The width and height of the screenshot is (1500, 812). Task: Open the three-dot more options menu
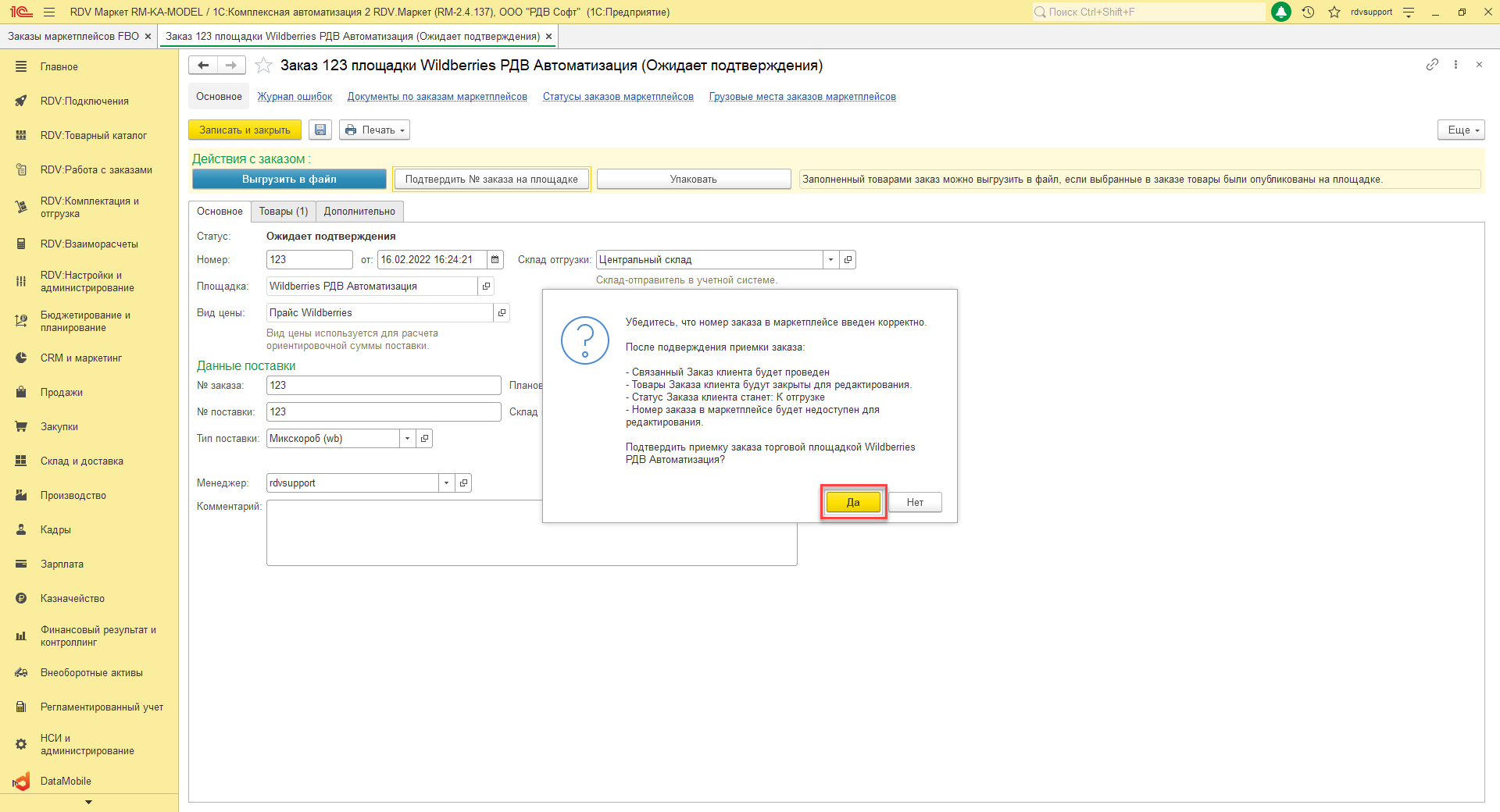point(1455,65)
